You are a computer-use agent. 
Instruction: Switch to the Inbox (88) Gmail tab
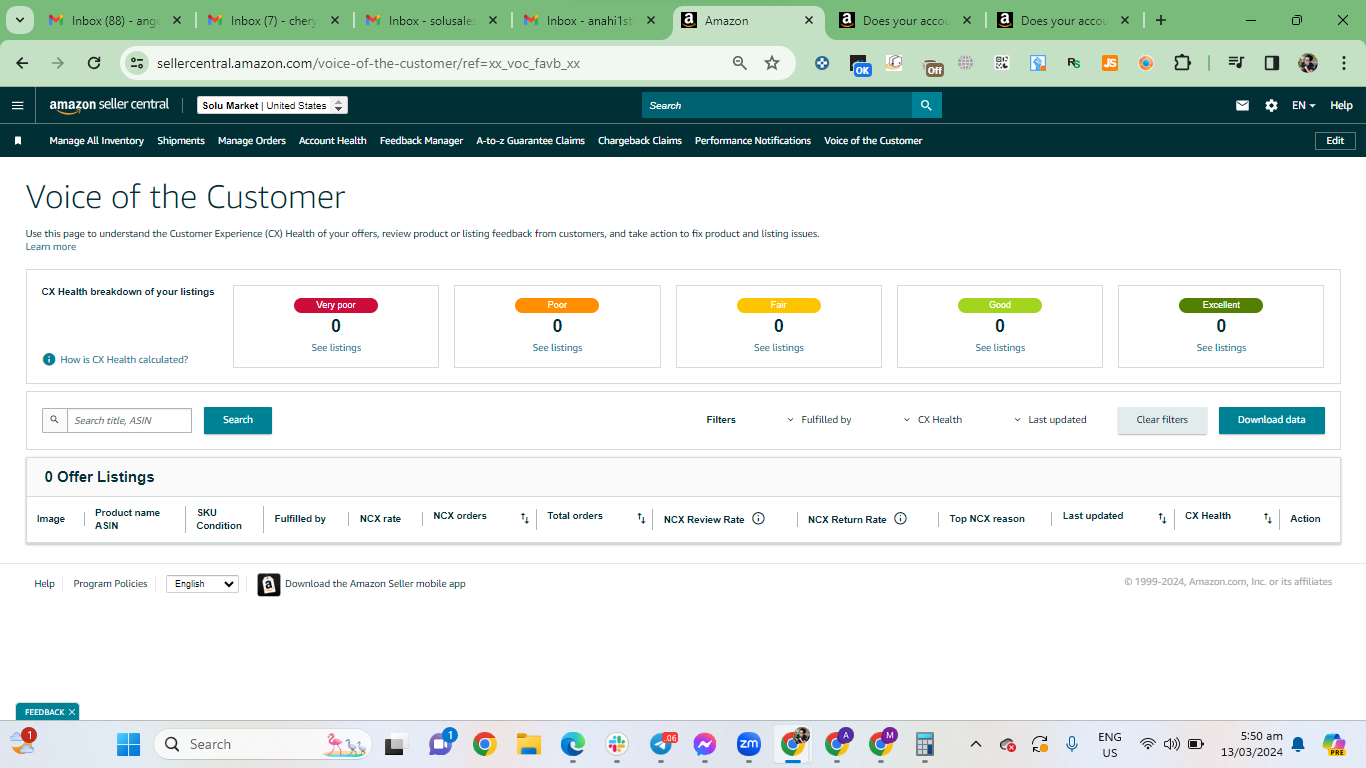(115, 20)
